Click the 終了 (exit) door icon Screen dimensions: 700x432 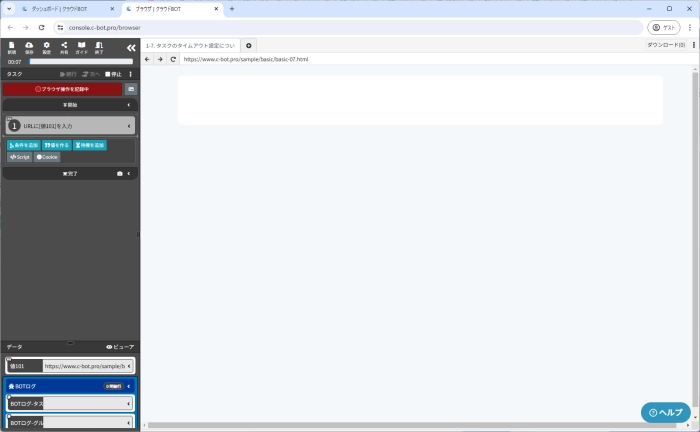[x=99, y=47]
